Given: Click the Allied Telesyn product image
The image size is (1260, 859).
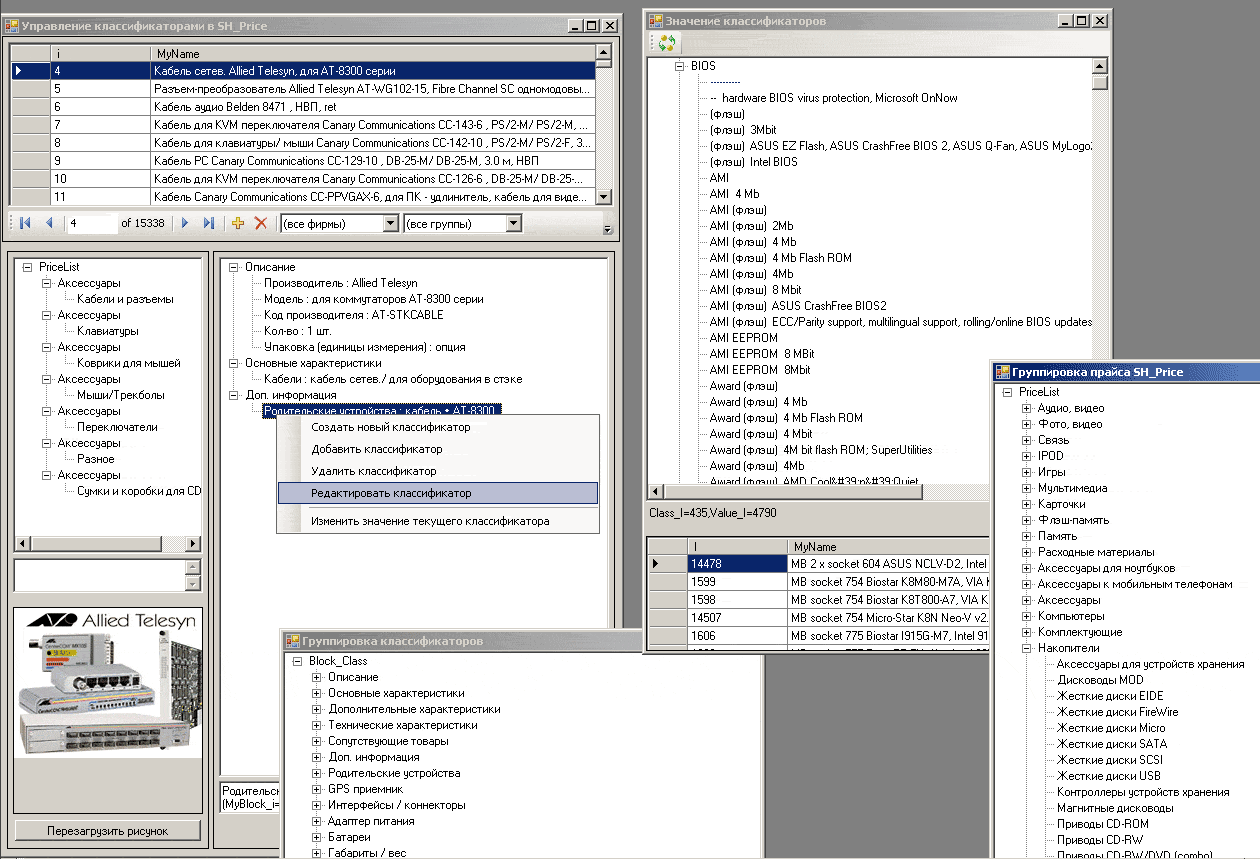Looking at the screenshot, I should (107, 683).
